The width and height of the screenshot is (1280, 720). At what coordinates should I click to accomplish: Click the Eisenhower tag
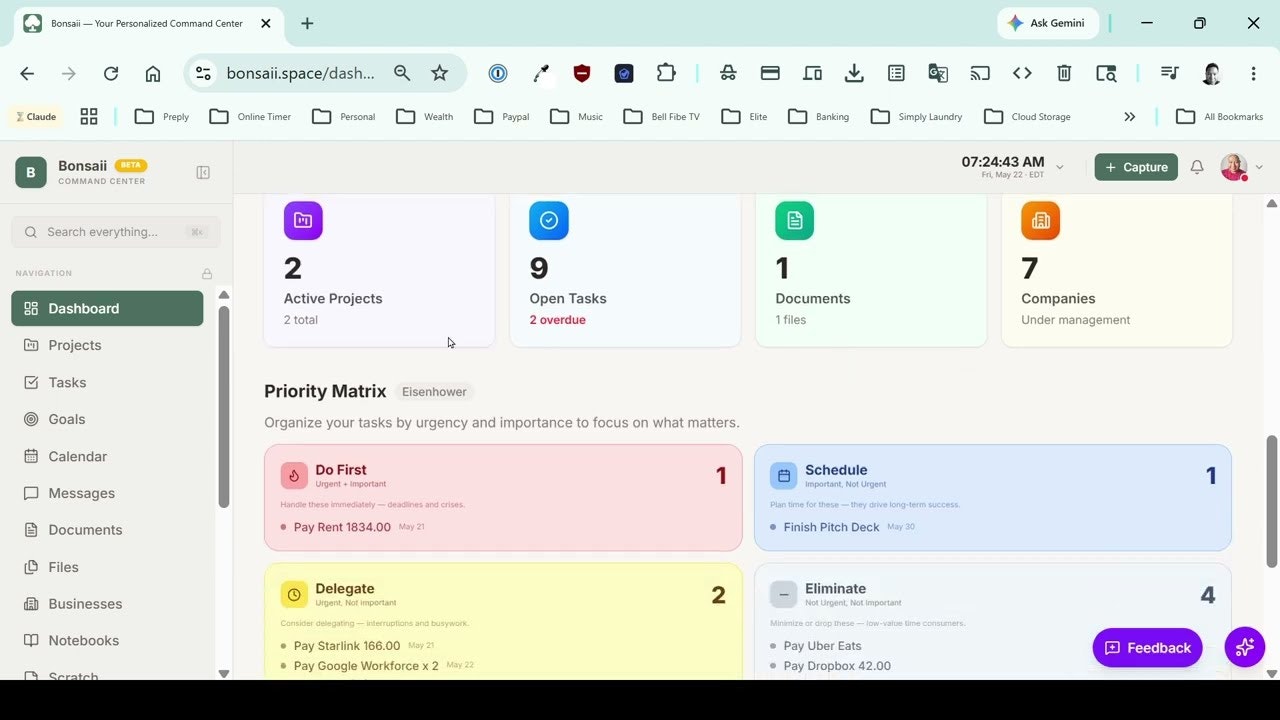click(434, 392)
